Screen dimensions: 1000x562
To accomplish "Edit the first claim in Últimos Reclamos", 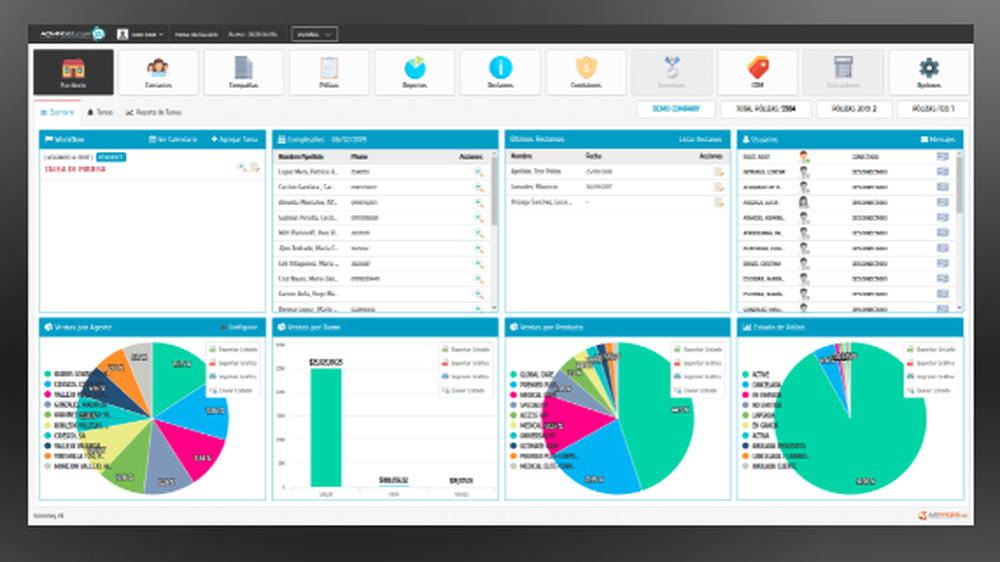I will point(719,172).
